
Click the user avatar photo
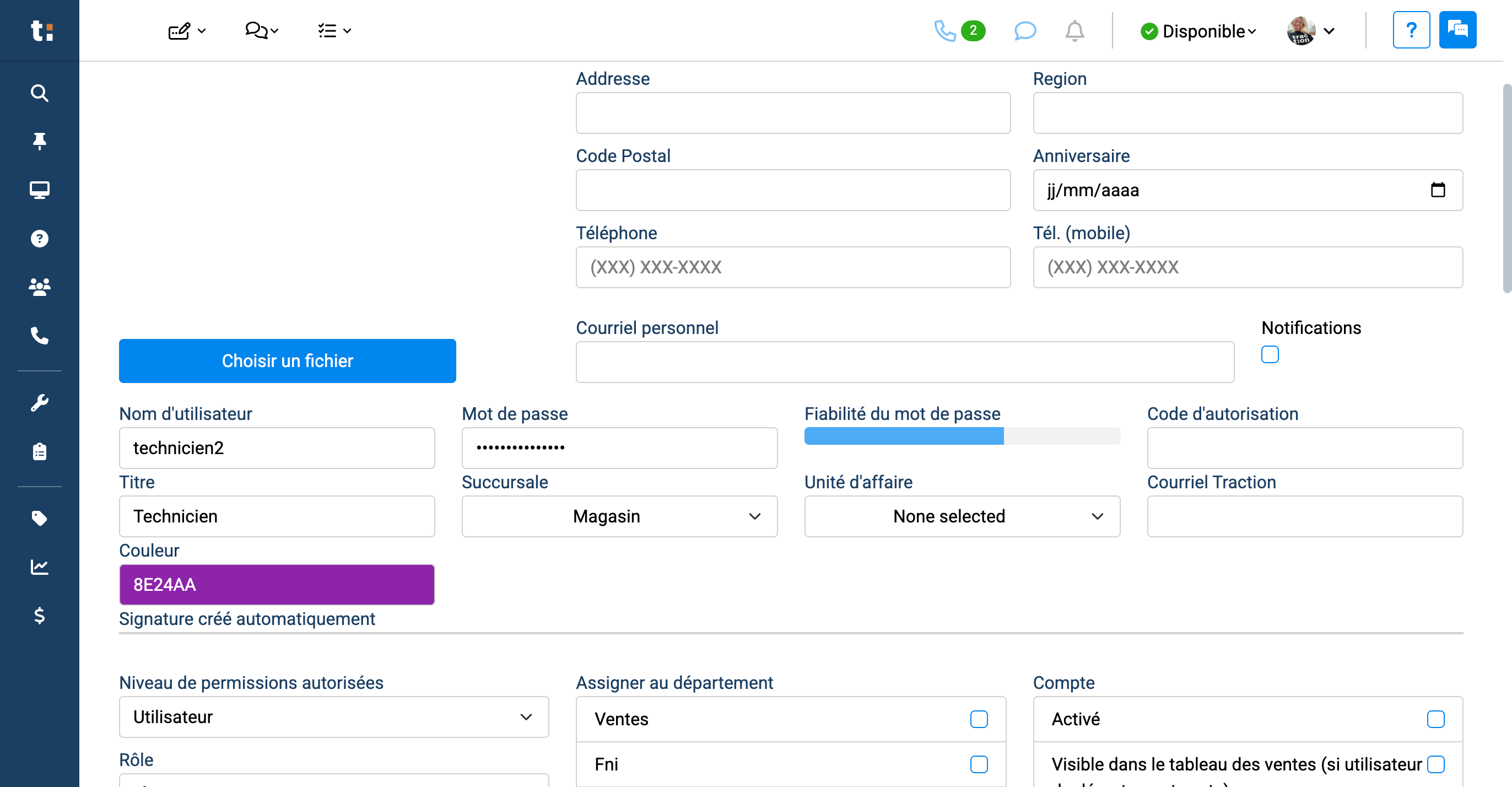click(1301, 30)
